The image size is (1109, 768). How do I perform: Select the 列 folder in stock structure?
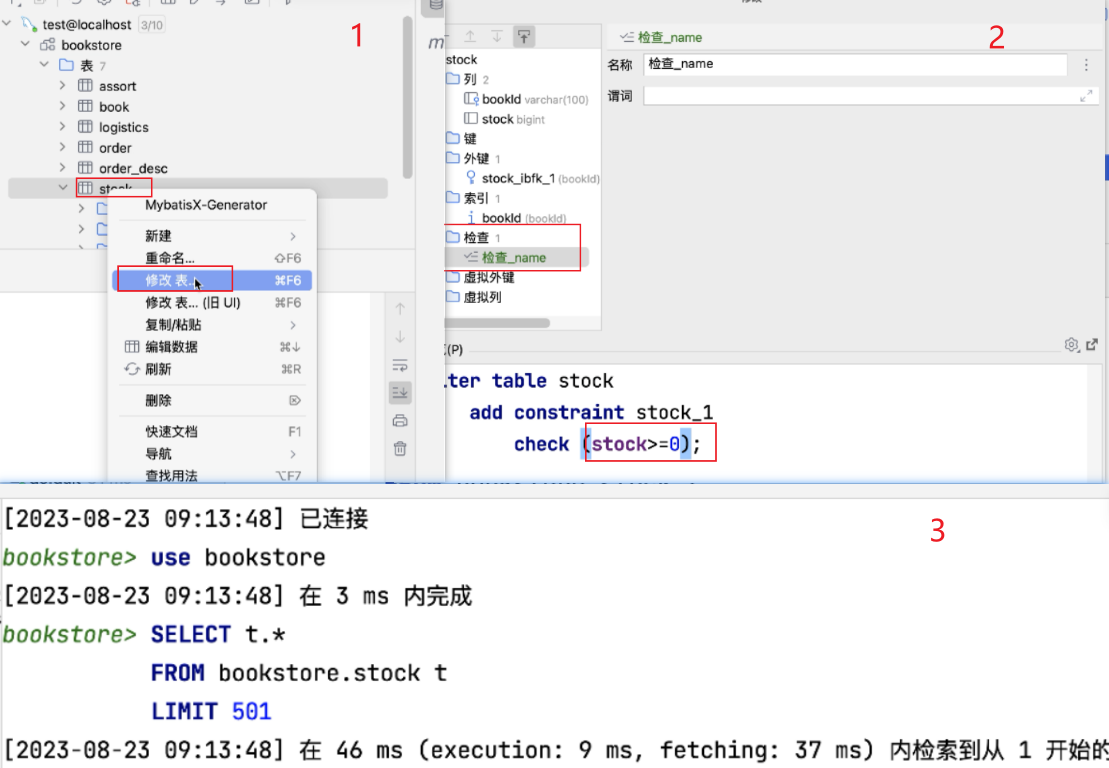470,79
